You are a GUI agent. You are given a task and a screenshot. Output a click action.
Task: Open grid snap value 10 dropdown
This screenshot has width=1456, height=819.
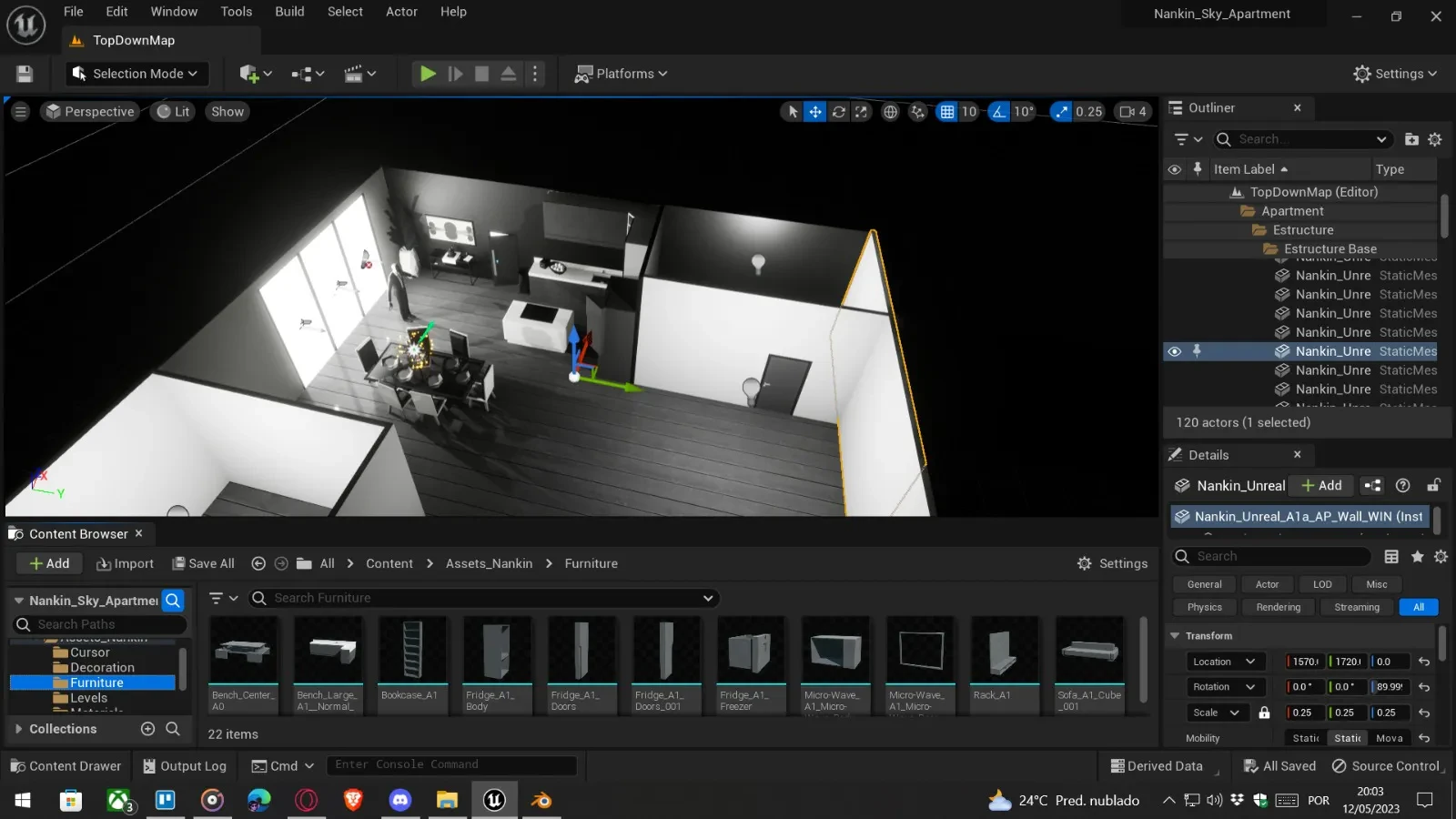click(x=969, y=112)
